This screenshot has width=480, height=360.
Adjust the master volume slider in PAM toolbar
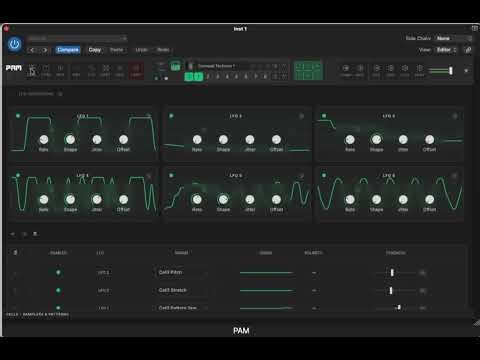coord(441,71)
